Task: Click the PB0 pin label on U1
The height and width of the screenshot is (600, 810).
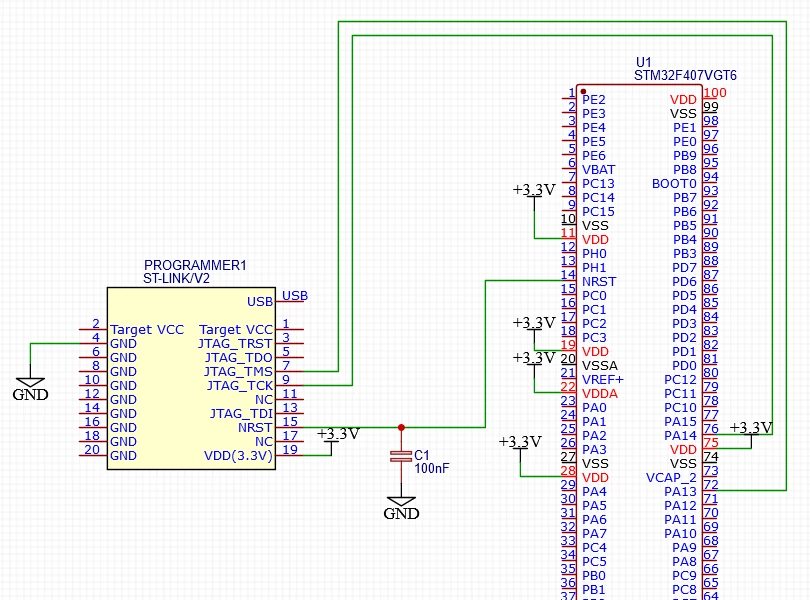Action: [594, 575]
